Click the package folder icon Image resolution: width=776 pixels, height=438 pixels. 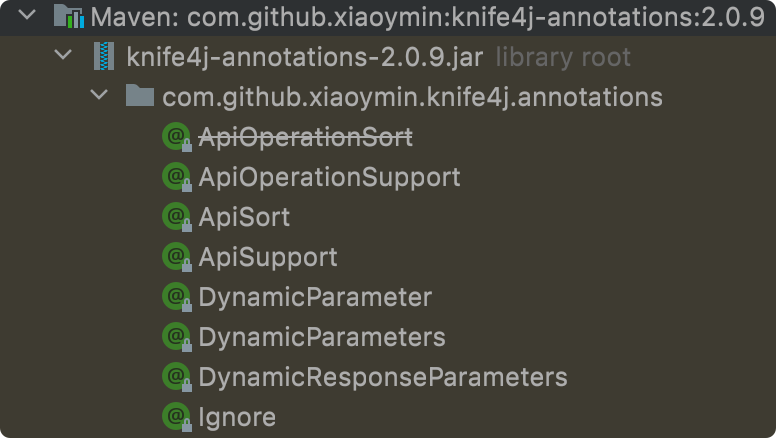click(140, 95)
